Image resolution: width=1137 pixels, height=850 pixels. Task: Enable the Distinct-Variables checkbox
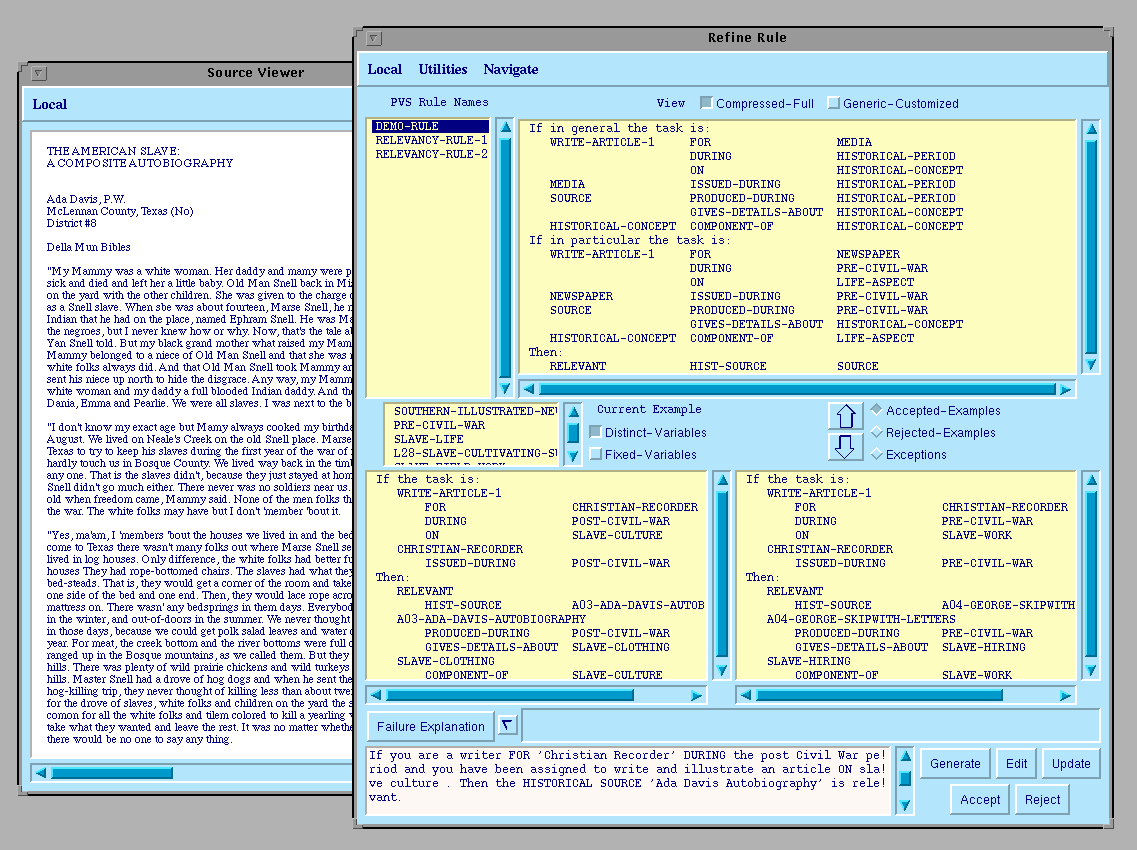click(x=596, y=433)
